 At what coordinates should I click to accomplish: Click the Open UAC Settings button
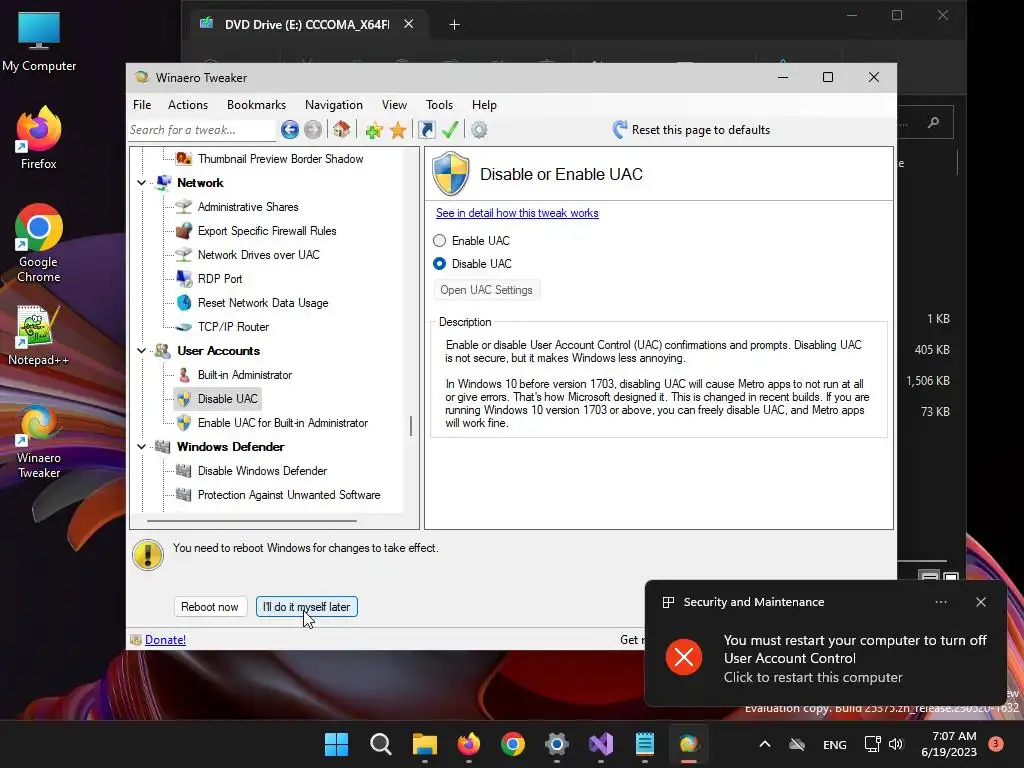coord(487,290)
